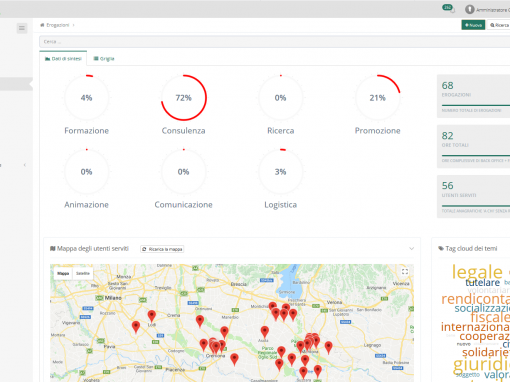Open the Amministratore user avatar menu
Viewport: 510px width, 382px height.
pos(470,9)
